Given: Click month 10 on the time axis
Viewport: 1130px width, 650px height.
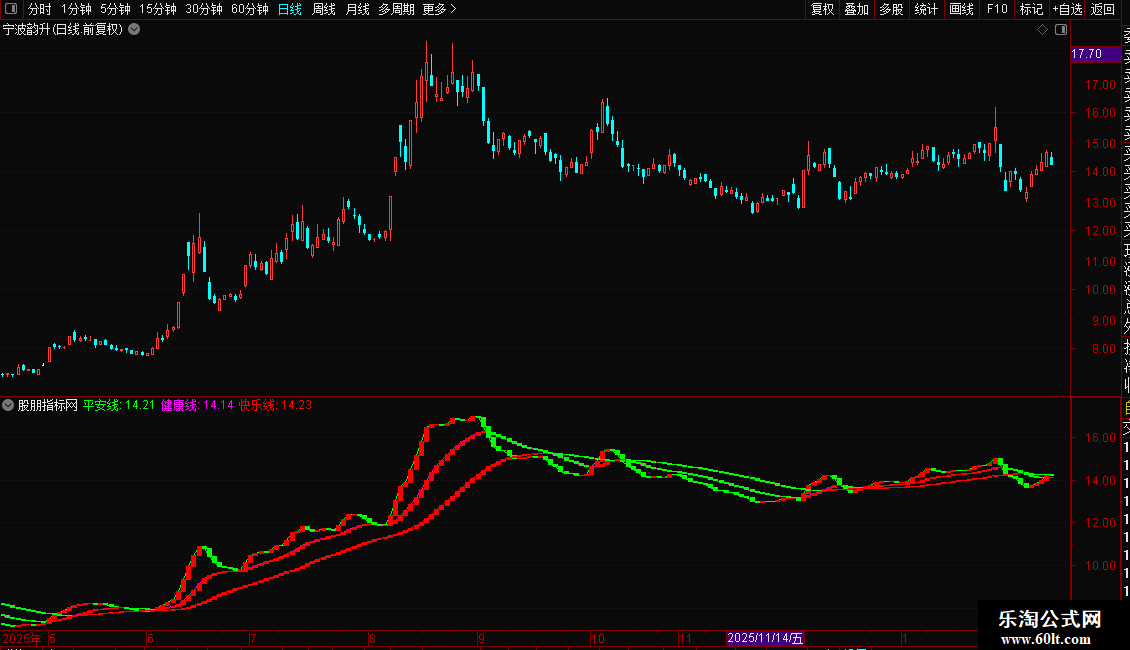Looking at the screenshot, I should (x=597, y=638).
